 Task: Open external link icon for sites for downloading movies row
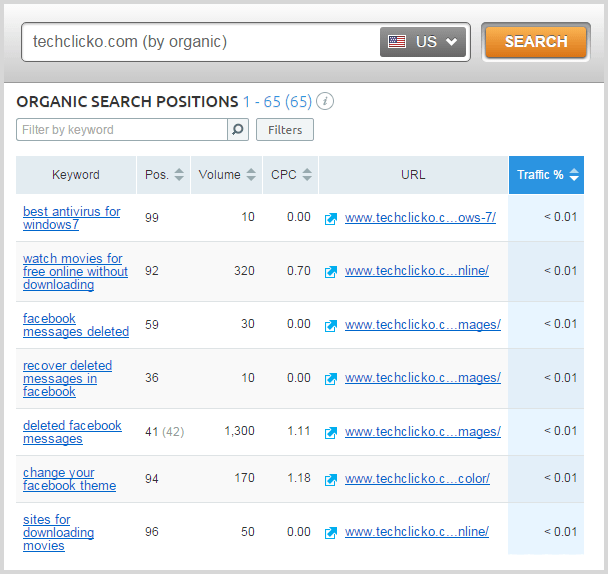[x=331, y=533]
